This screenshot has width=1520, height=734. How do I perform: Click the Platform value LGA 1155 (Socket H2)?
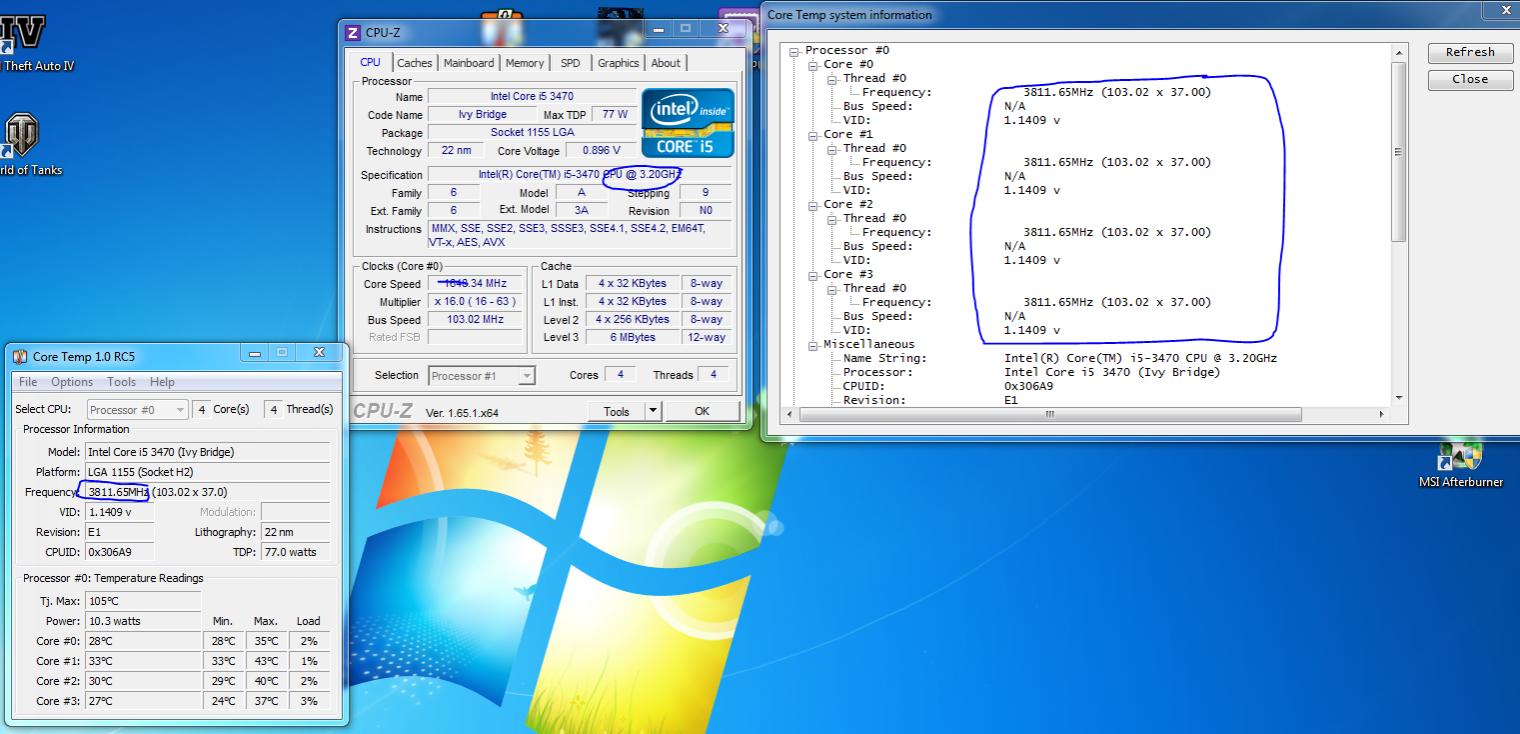pos(207,472)
